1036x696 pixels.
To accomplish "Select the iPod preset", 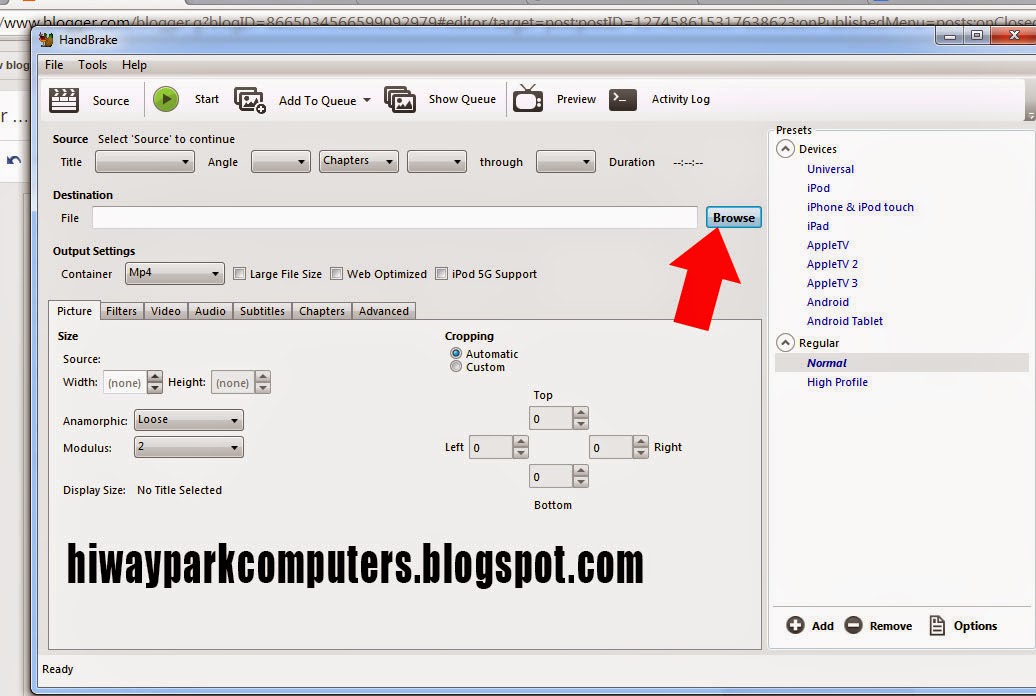I will coord(818,188).
